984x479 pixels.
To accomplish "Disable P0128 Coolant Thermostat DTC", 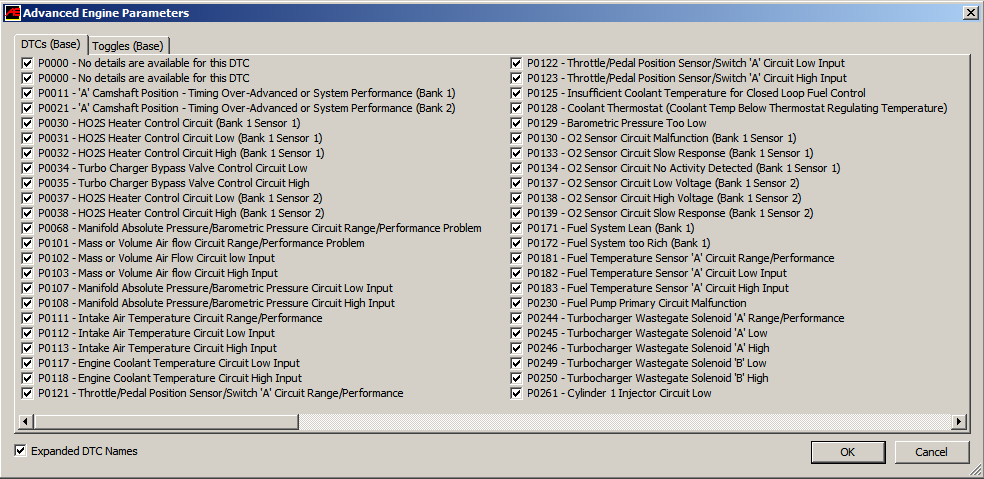I will tap(516, 108).
